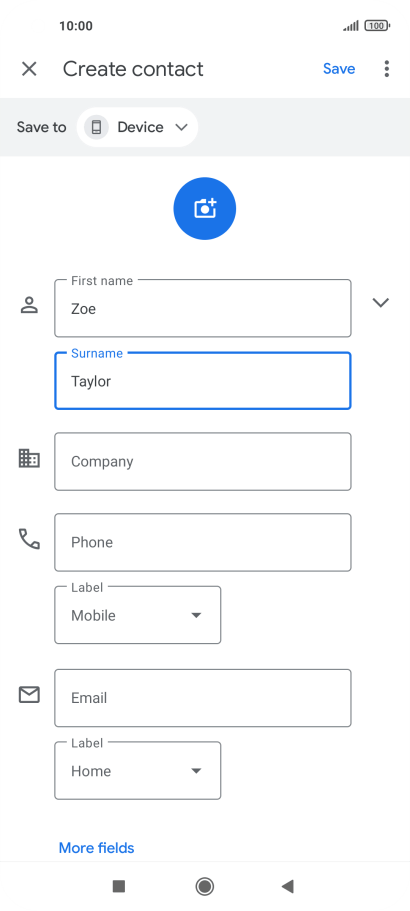Tap the person icon beside First name
The height and width of the screenshot is (911, 410).
(29, 305)
